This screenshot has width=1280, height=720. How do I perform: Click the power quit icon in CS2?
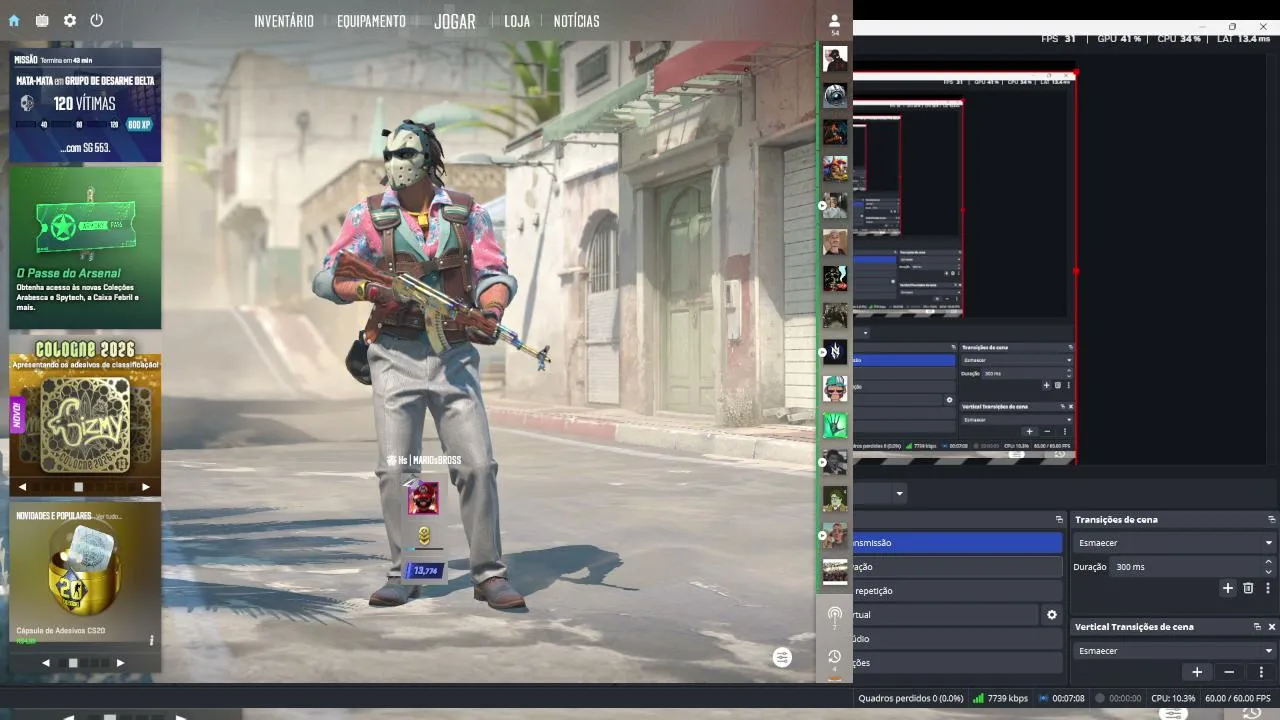click(97, 20)
